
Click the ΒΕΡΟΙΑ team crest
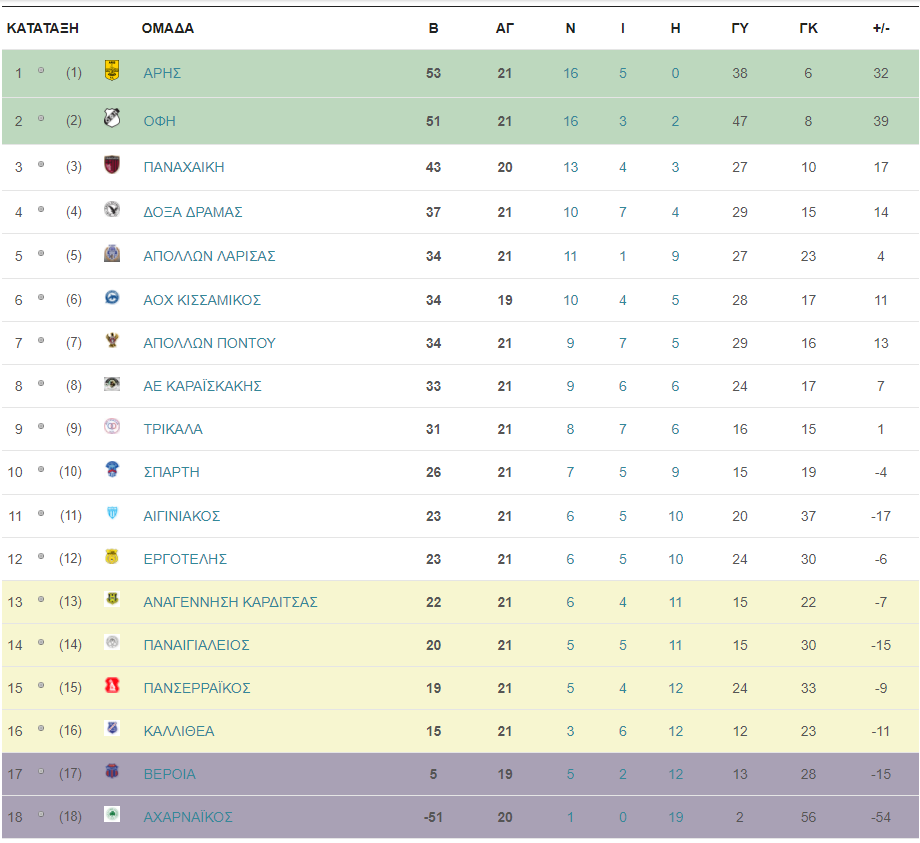tap(111, 771)
